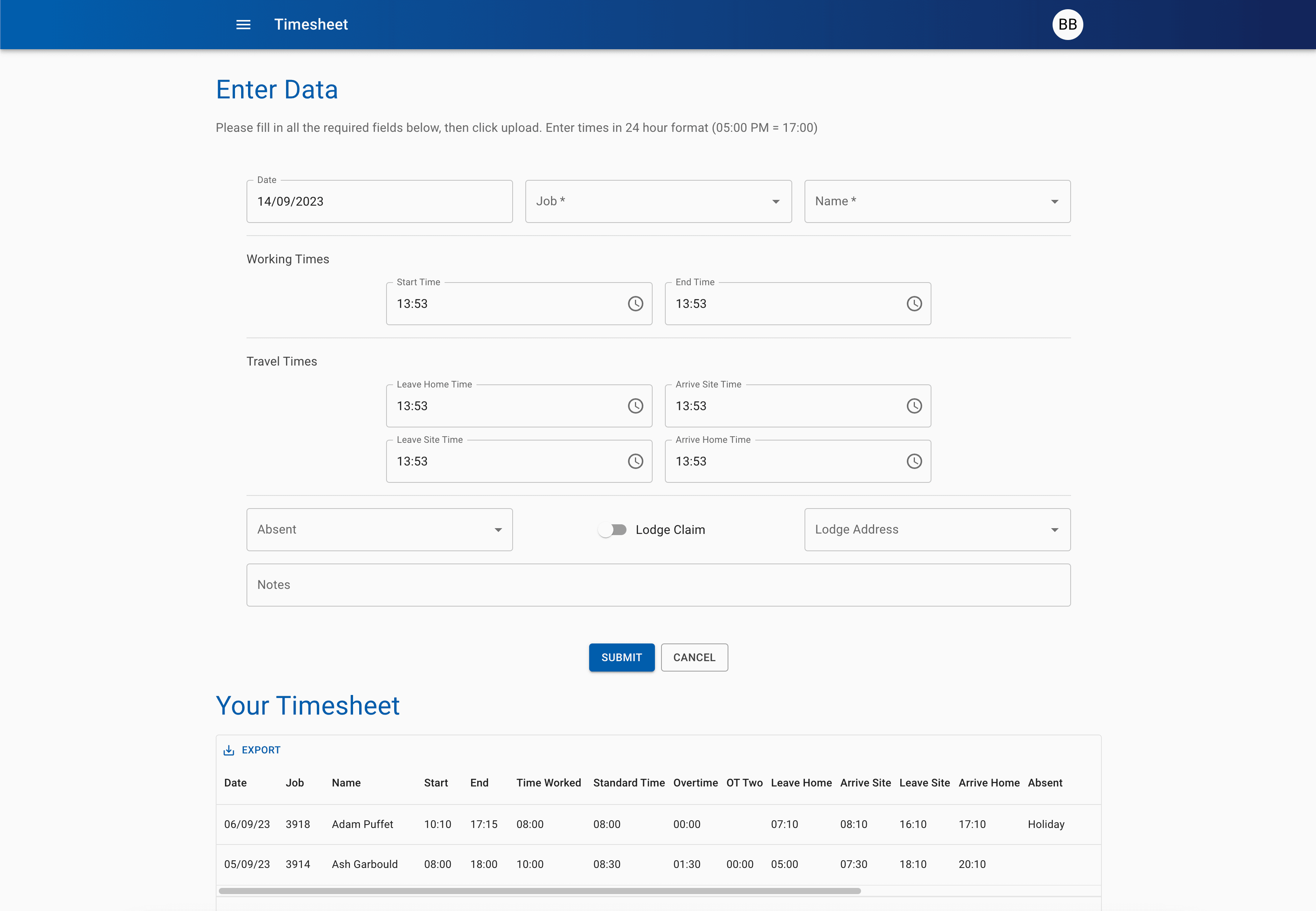Open Arrive Home Time clock picker
The image size is (1316, 911).
point(913,461)
